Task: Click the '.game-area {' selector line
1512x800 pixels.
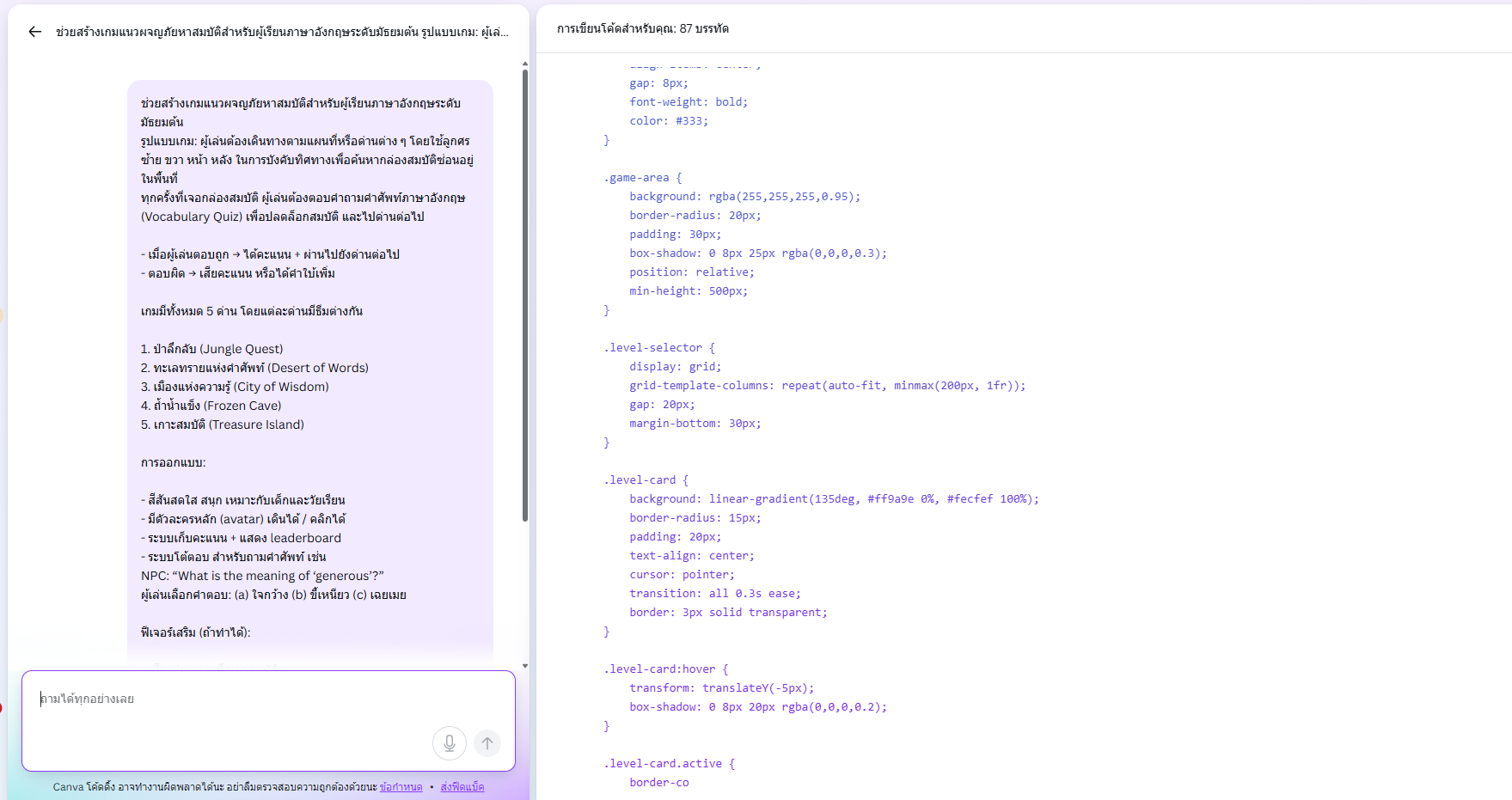Action: (x=642, y=178)
